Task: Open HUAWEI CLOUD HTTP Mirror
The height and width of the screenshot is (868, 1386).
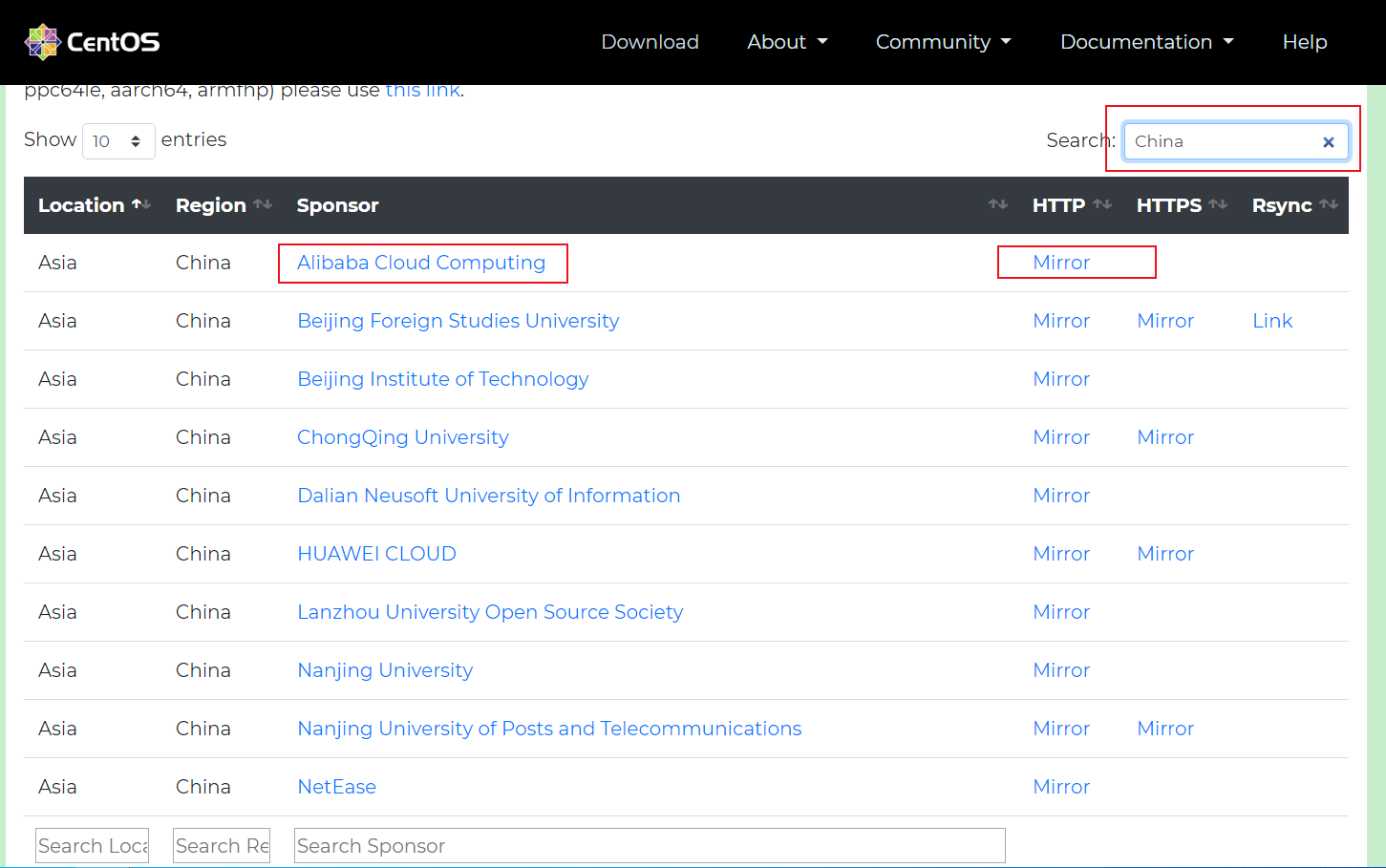Action: 1061,554
